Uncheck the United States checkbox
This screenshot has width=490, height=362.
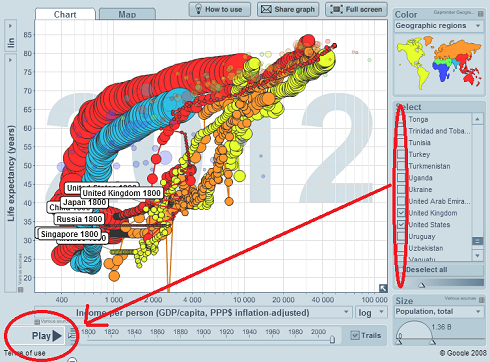(401, 225)
